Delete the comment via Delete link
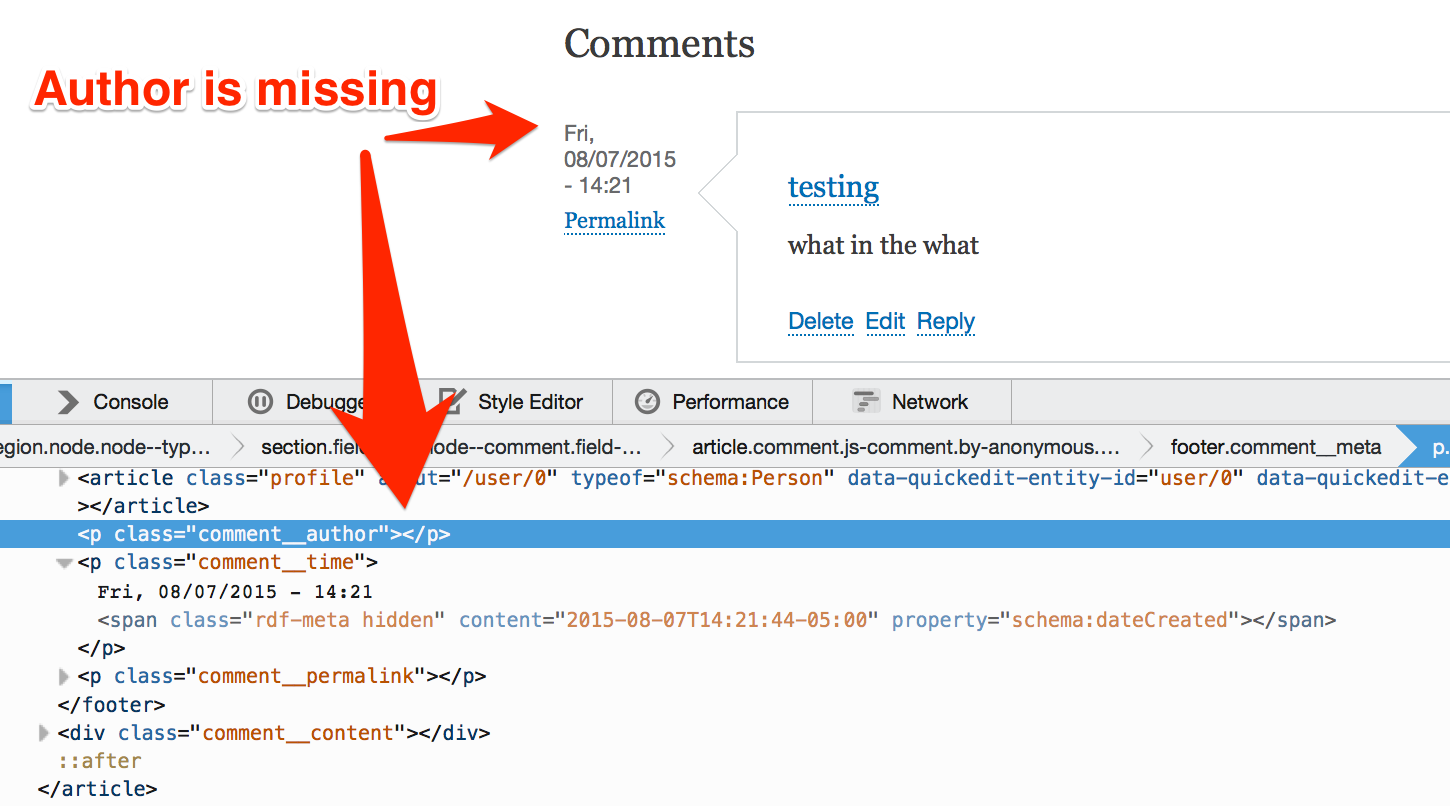The width and height of the screenshot is (1450, 806). 820,321
